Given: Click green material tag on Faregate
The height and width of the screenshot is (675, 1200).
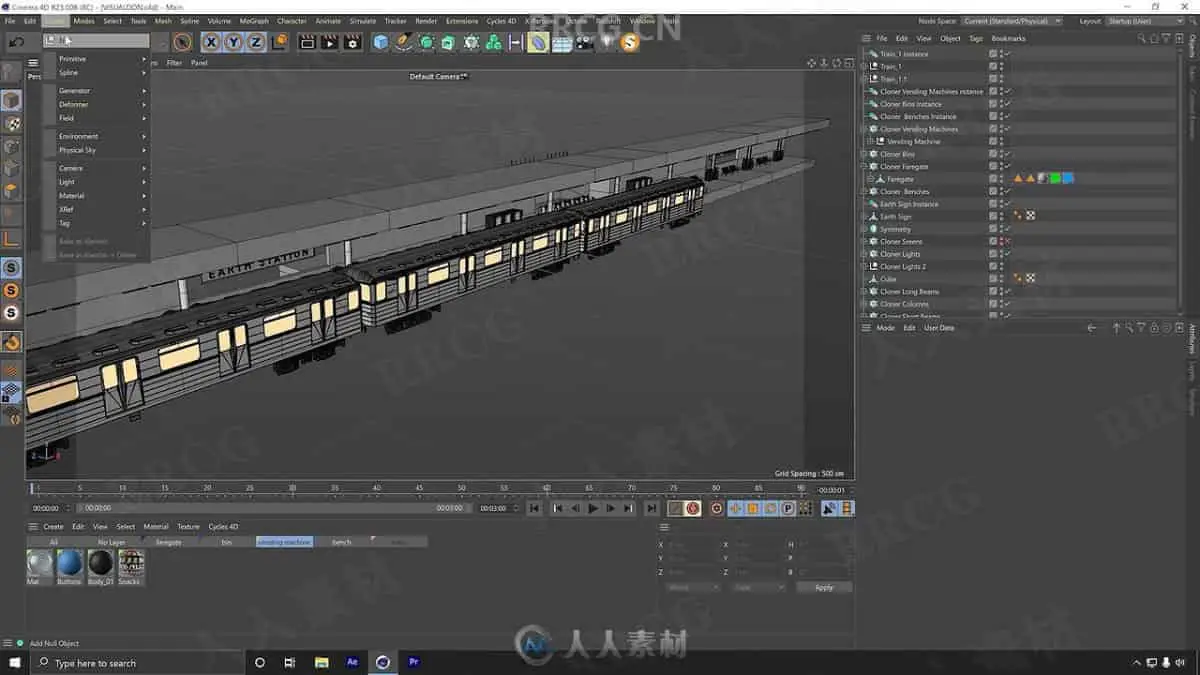Looking at the screenshot, I should click(x=1055, y=179).
